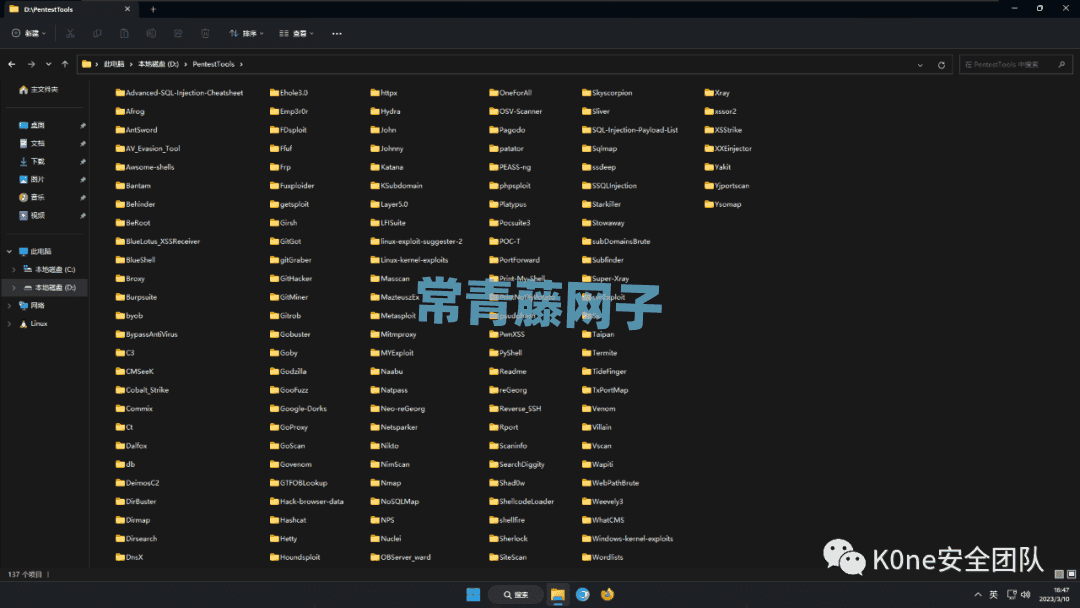Collapse the This PC (此电脑) tree node
This screenshot has width=1080, height=608.
click(9, 252)
